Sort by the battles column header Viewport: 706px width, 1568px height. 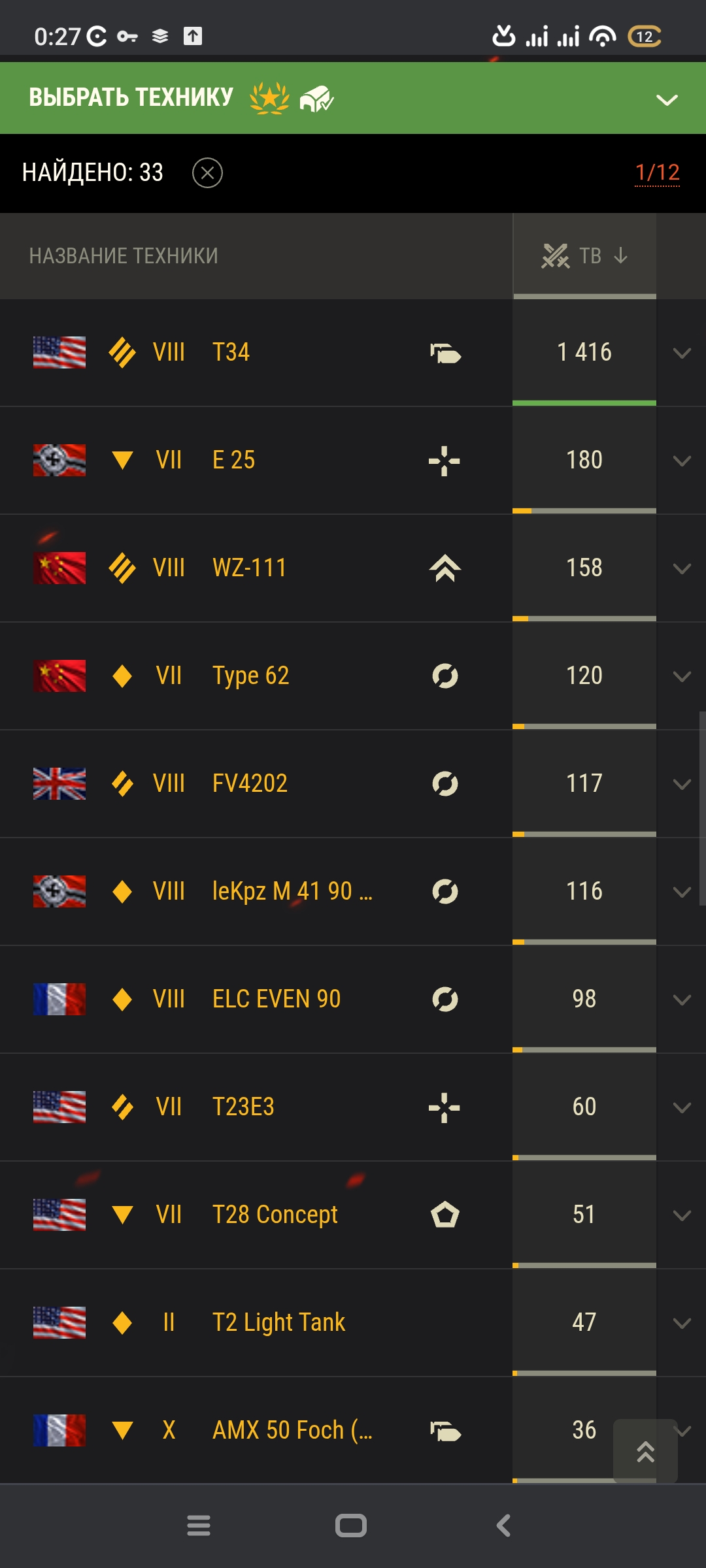584,256
